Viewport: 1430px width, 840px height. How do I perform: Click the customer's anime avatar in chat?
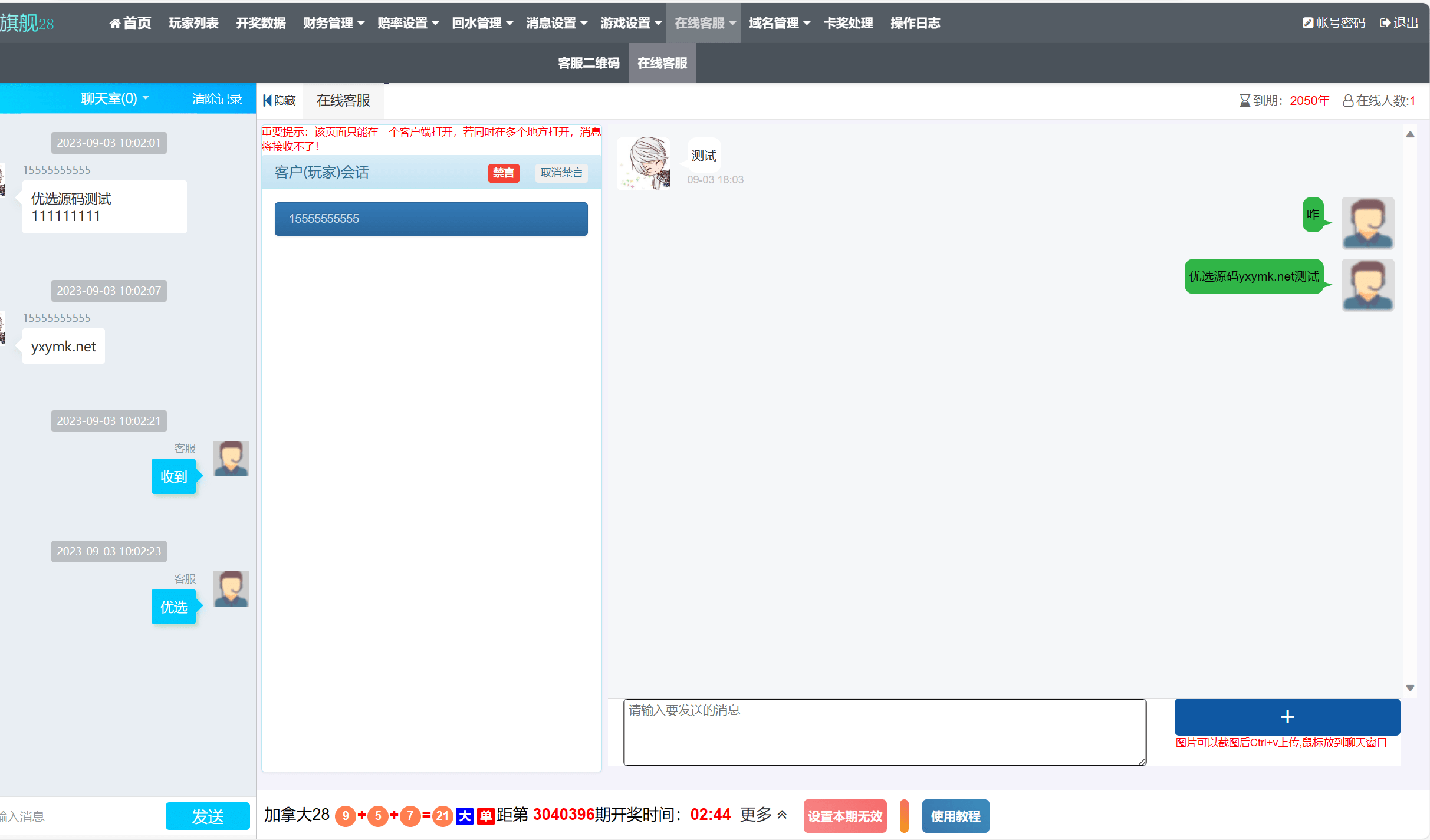tap(644, 163)
